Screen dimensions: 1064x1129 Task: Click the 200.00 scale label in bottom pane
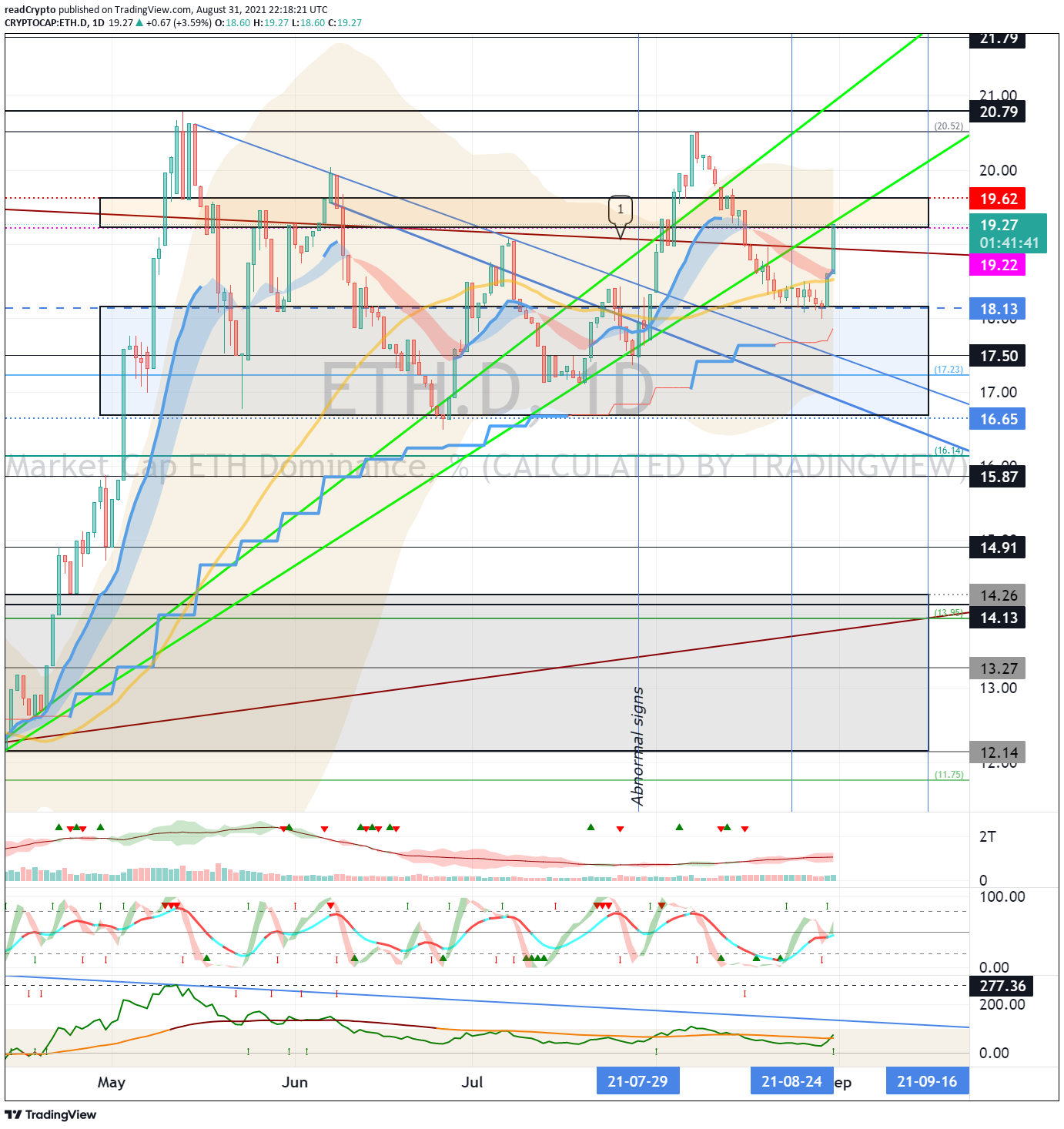[1002, 1004]
